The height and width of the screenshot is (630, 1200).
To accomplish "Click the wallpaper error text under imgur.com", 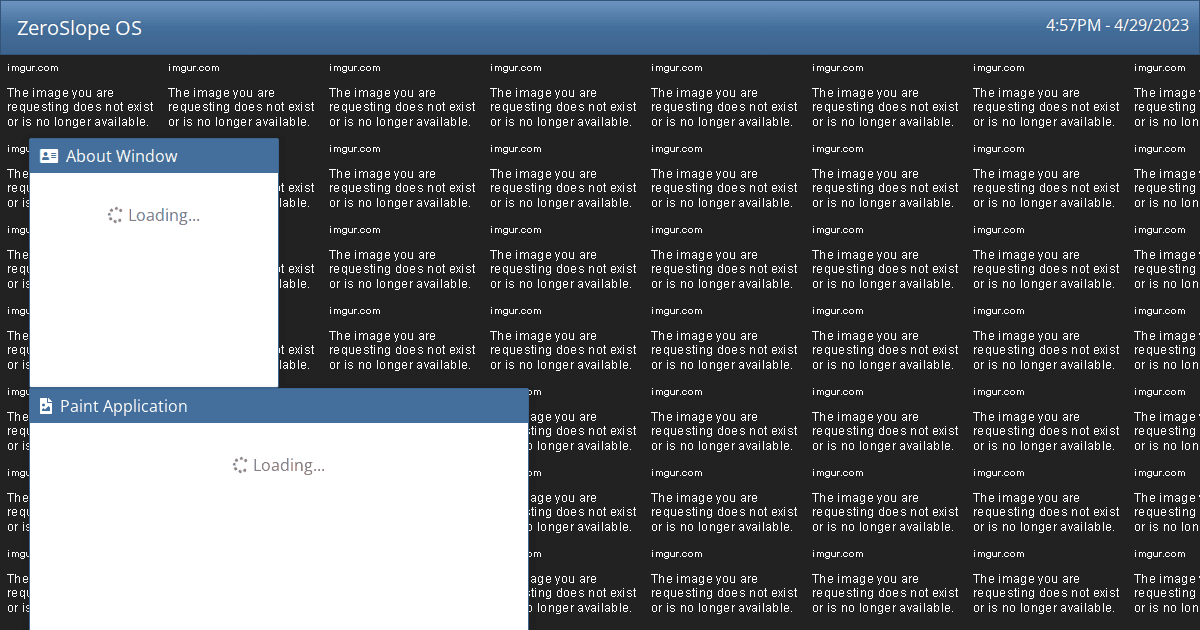I will coord(80,107).
